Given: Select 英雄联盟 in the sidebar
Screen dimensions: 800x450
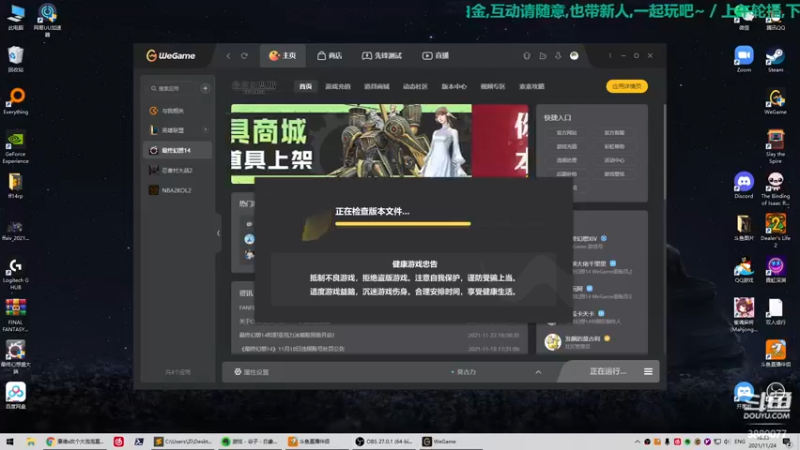Looking at the screenshot, I should [x=178, y=131].
